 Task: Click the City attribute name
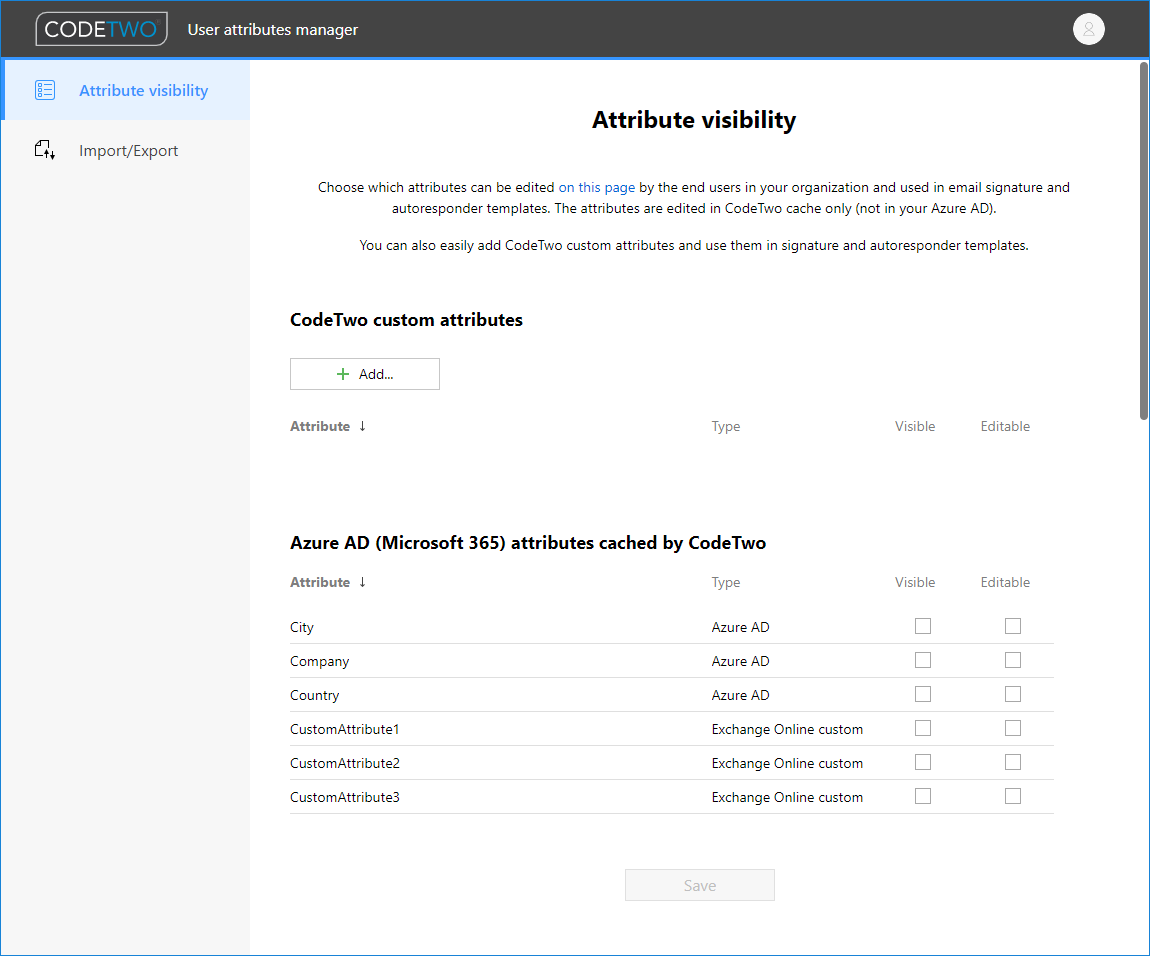click(301, 627)
